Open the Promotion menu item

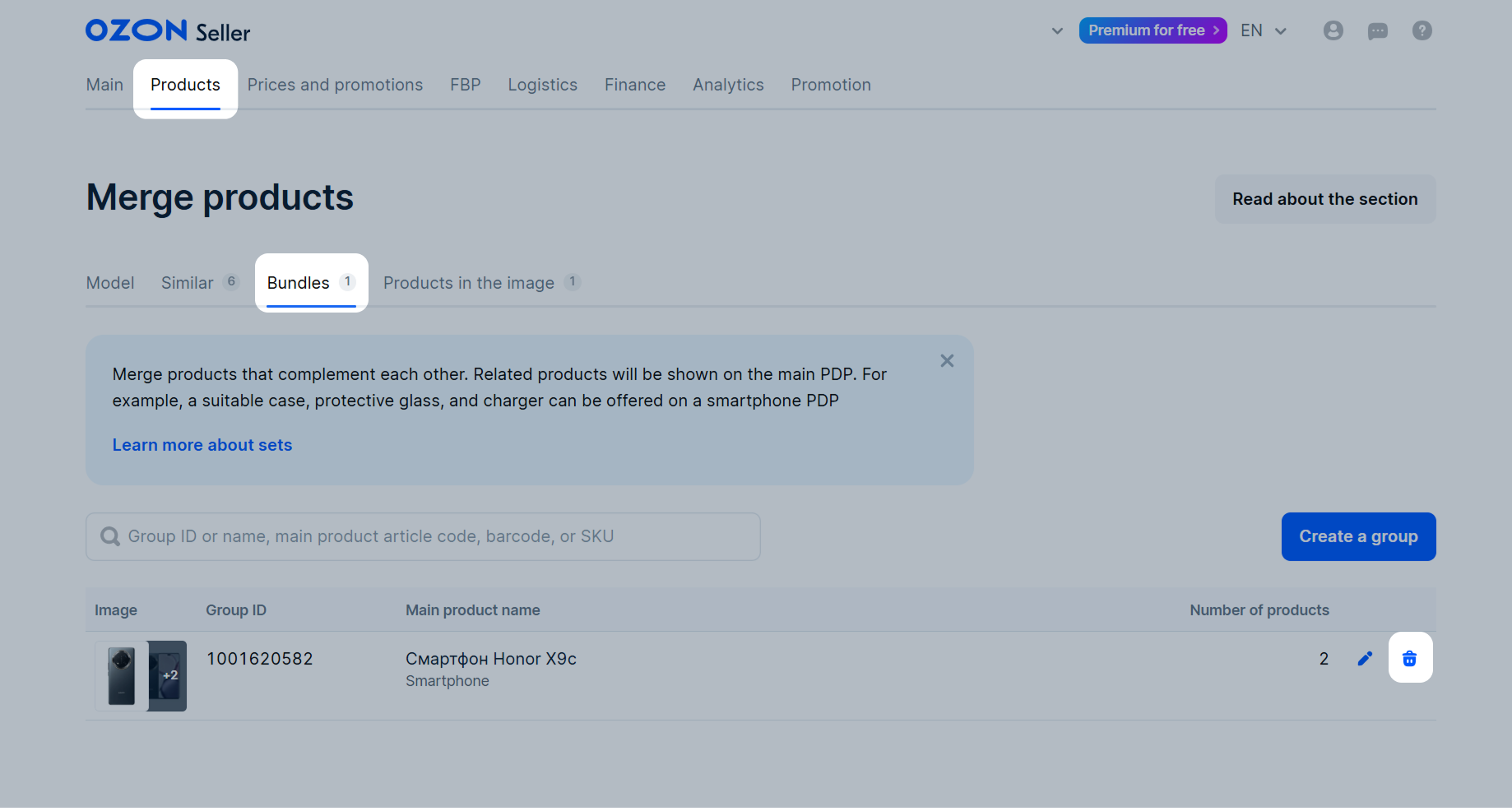pyautogui.click(x=831, y=85)
